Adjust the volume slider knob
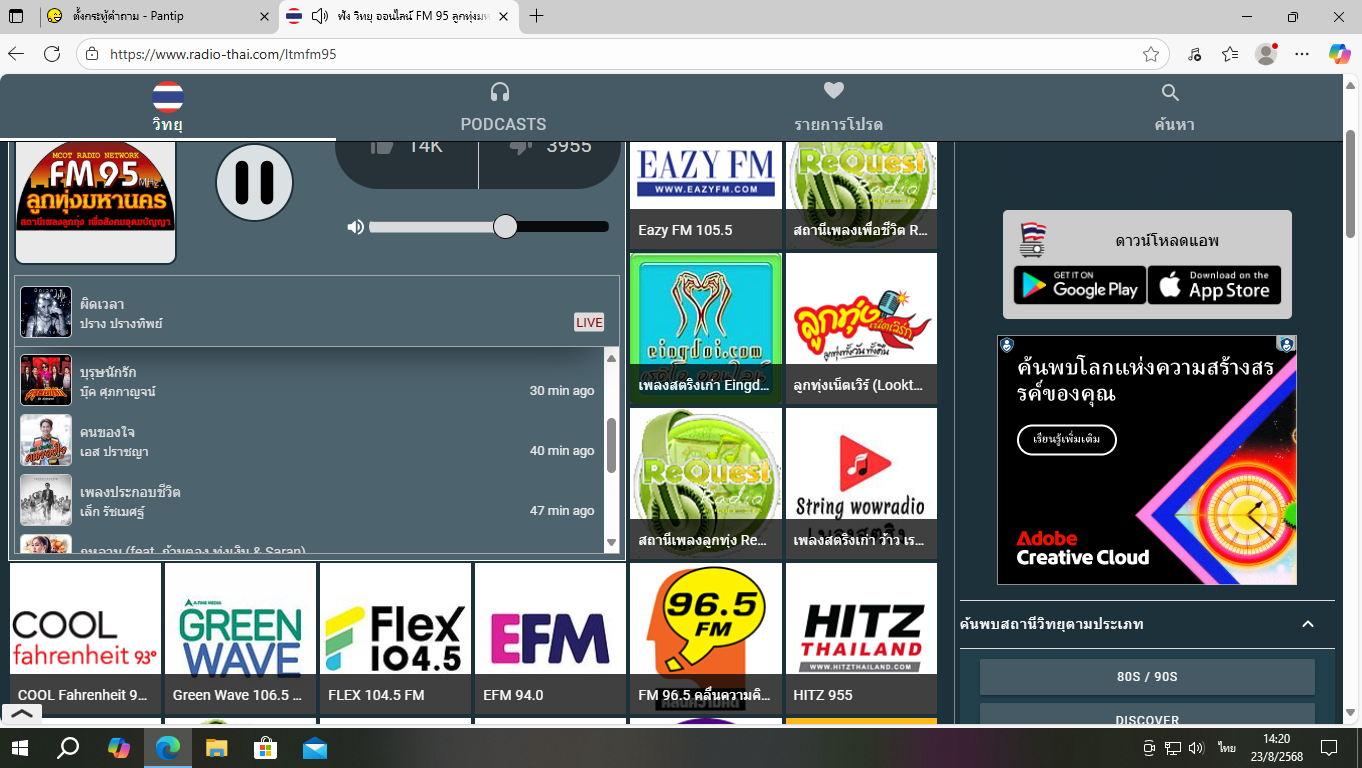 pyautogui.click(x=505, y=227)
